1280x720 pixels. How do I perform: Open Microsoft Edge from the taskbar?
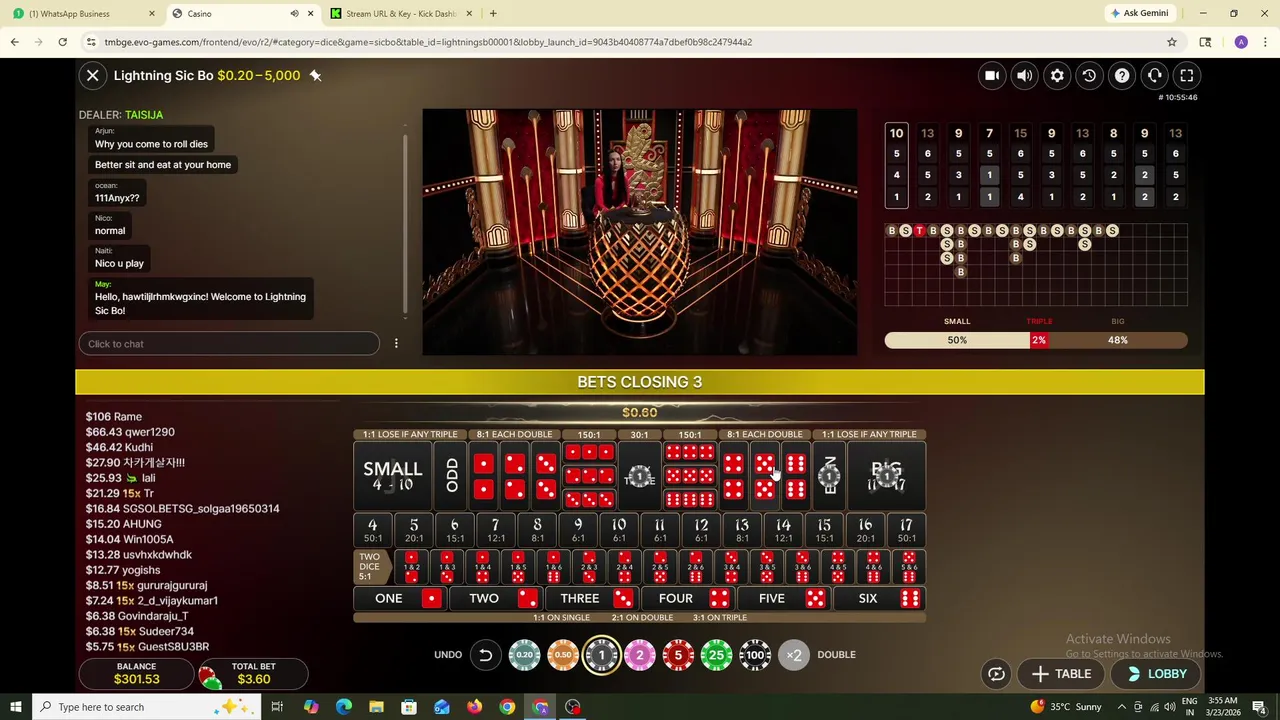[344, 707]
